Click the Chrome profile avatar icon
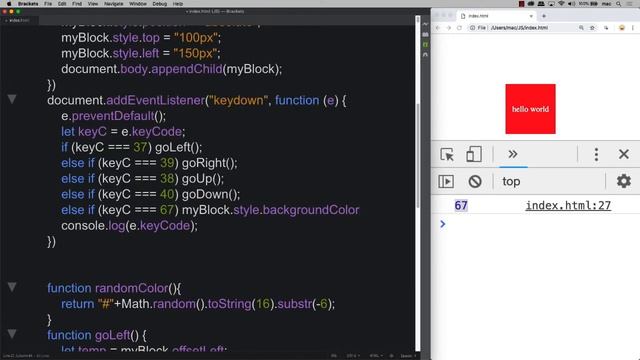The image size is (640, 360). point(622,28)
